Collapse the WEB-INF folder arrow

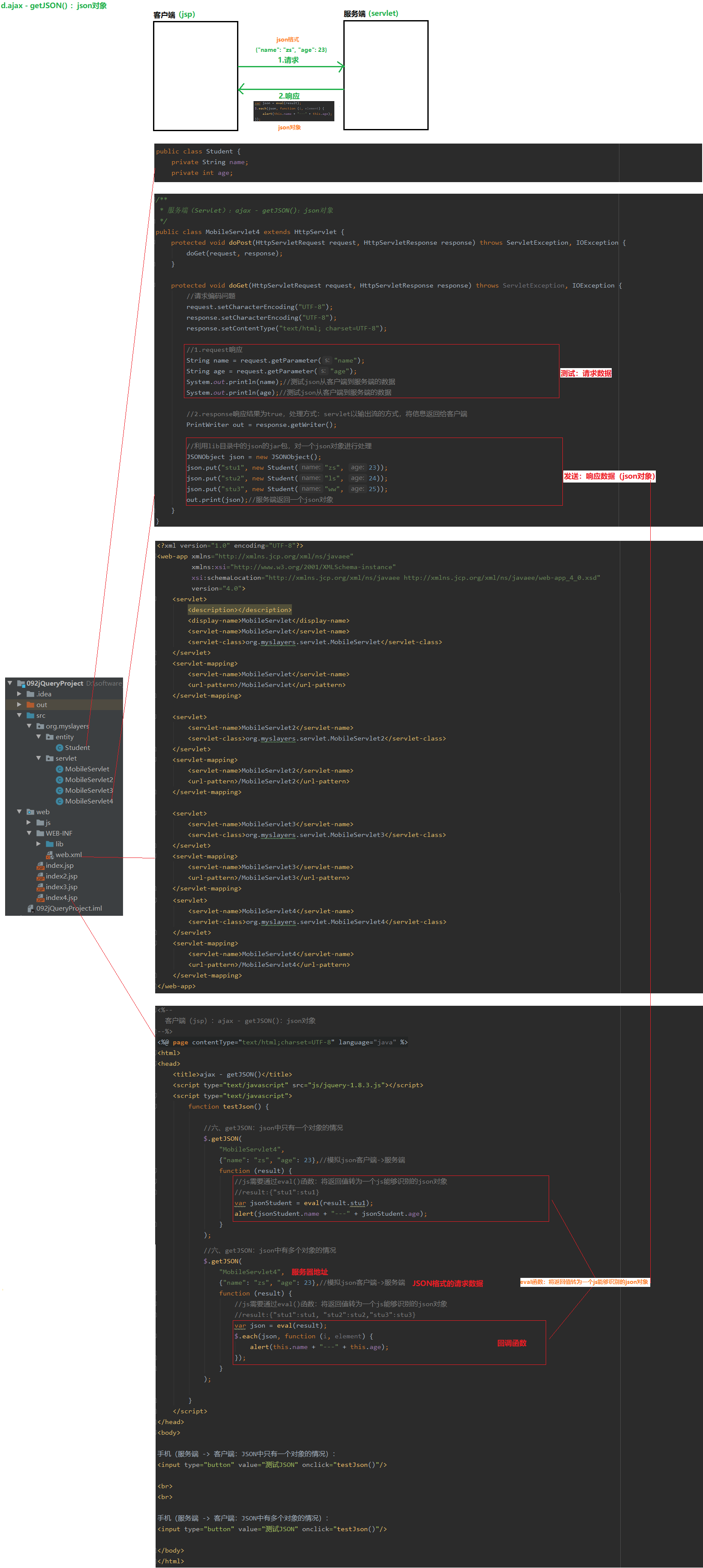click(29, 833)
